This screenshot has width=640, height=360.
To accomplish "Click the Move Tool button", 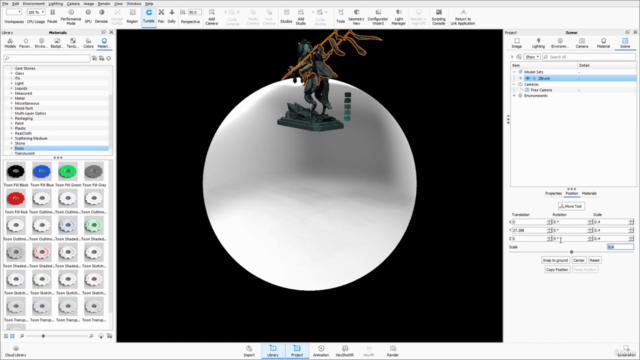I will pos(571,206).
